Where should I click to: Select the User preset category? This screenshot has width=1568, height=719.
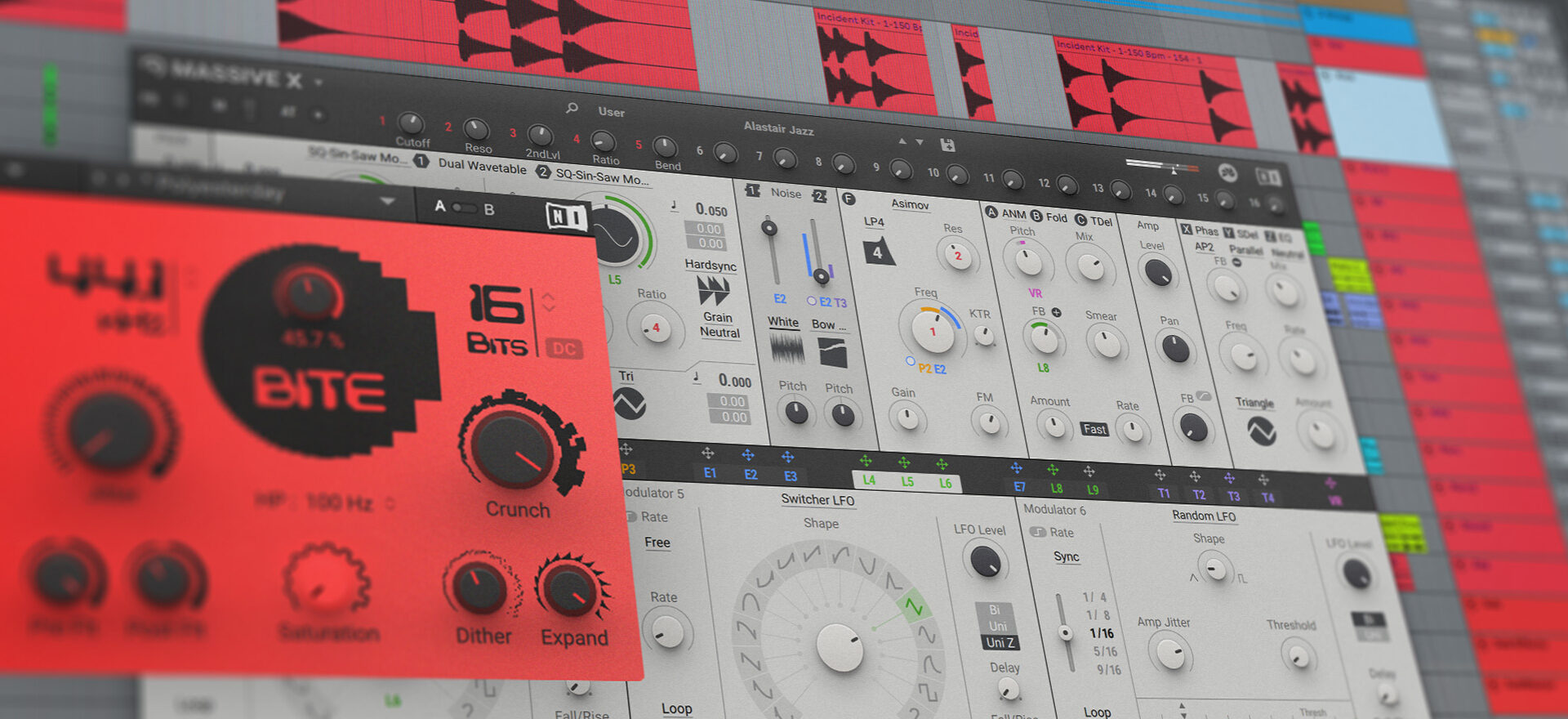pyautogui.click(x=611, y=112)
